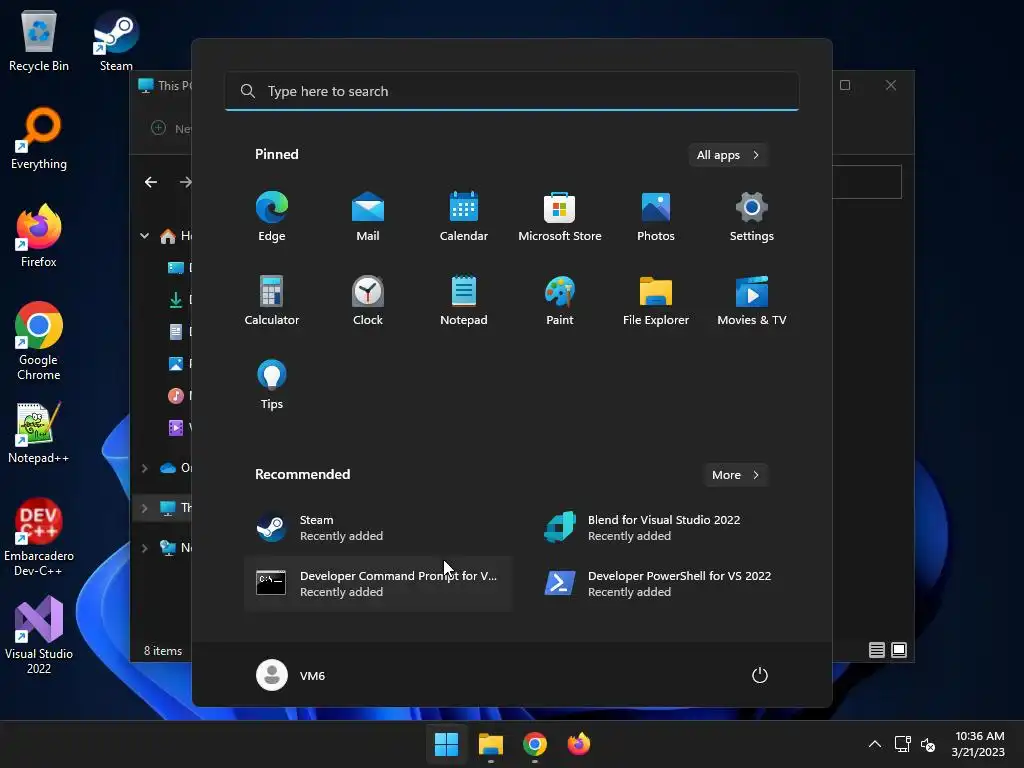Open Google Chrome from the taskbar
Screen dimensions: 1024x768
point(535,744)
